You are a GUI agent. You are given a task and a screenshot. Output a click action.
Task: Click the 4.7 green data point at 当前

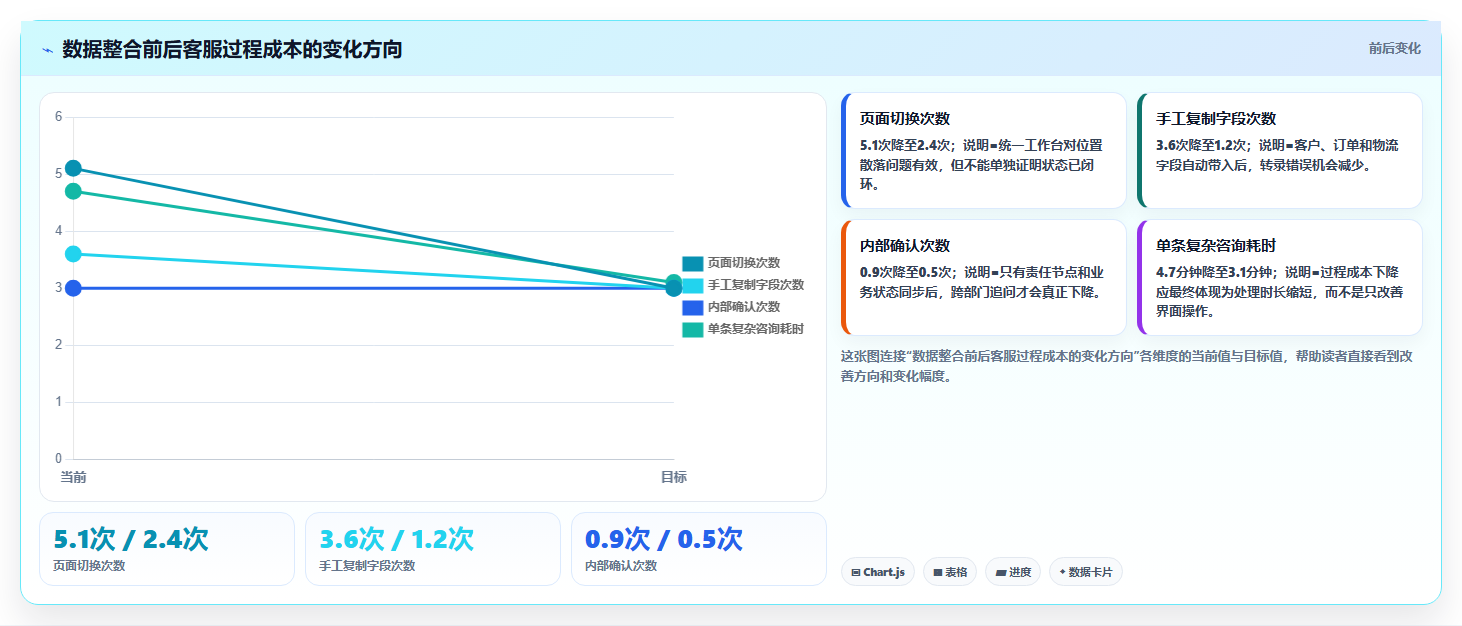73,191
